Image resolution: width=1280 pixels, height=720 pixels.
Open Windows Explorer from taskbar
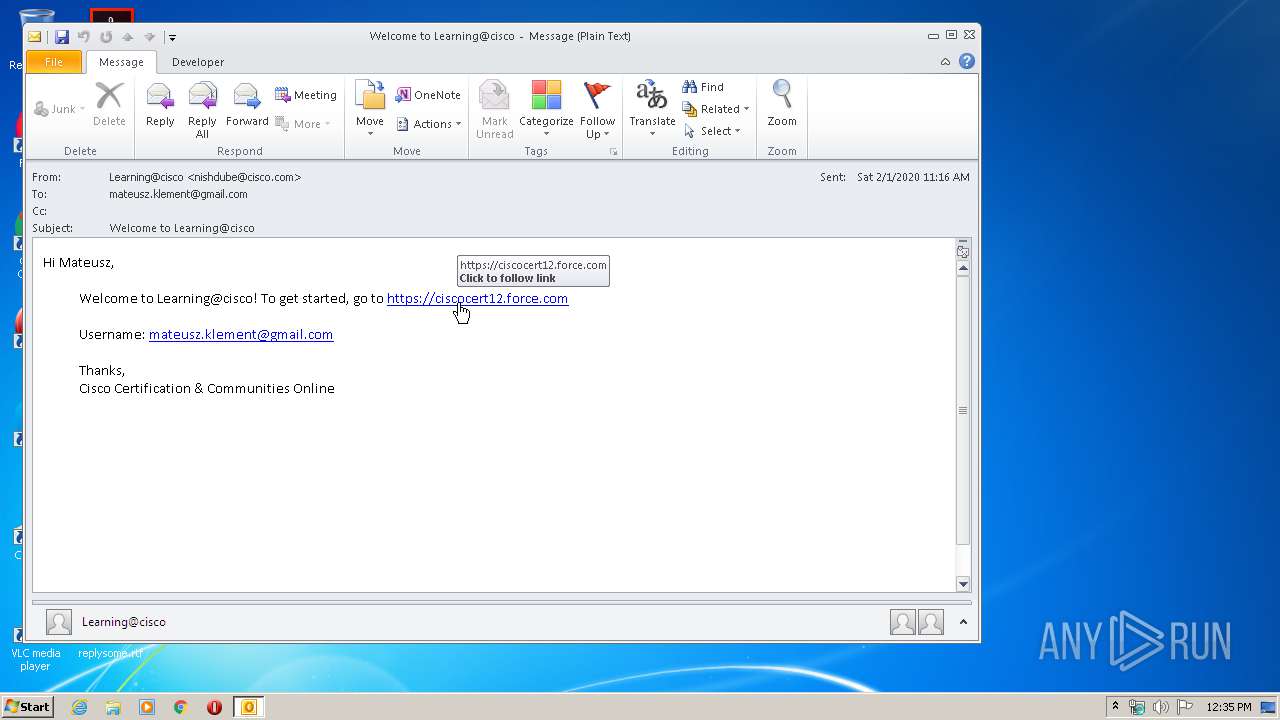click(113, 707)
